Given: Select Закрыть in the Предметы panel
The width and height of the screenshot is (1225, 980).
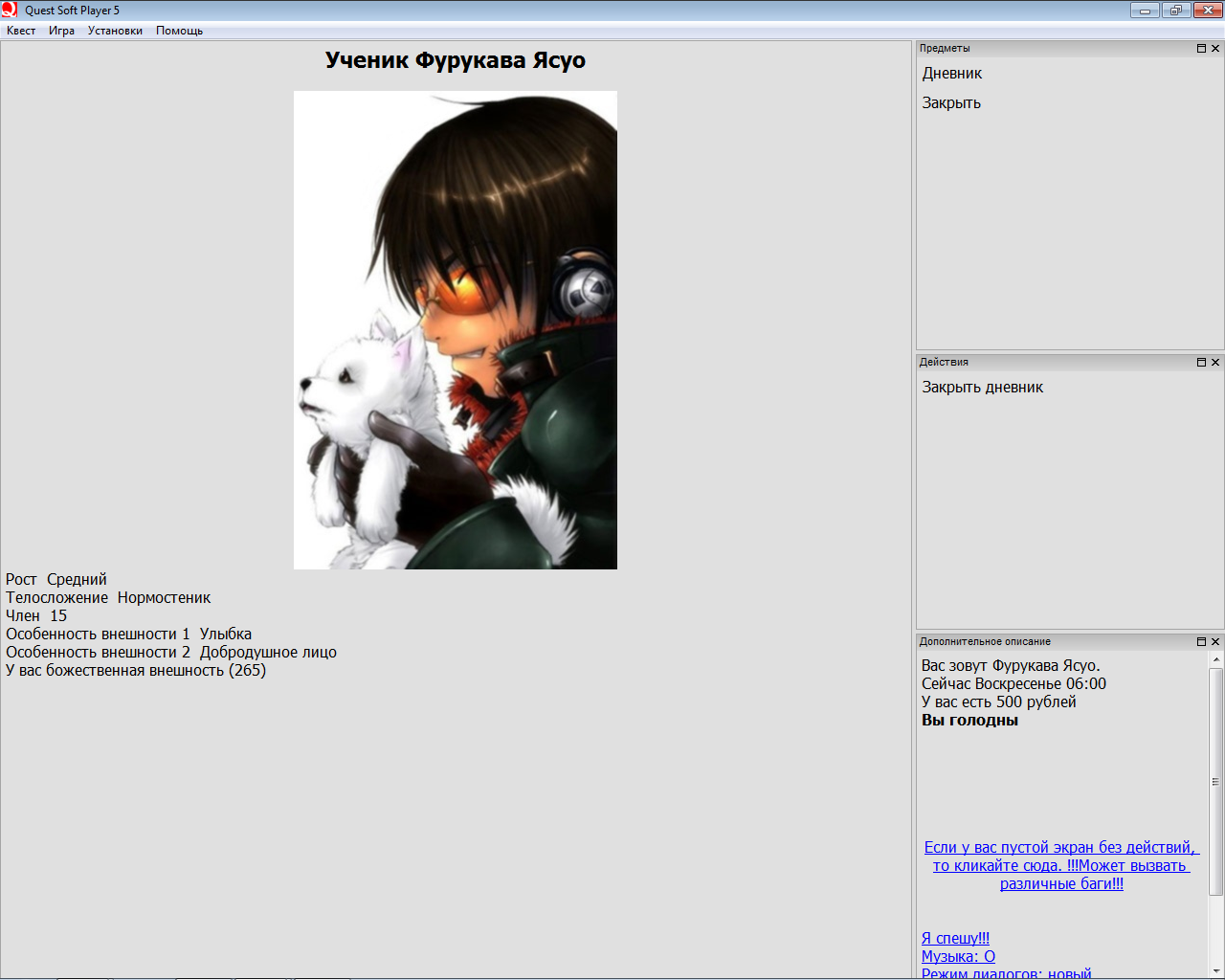Looking at the screenshot, I should pos(951,103).
